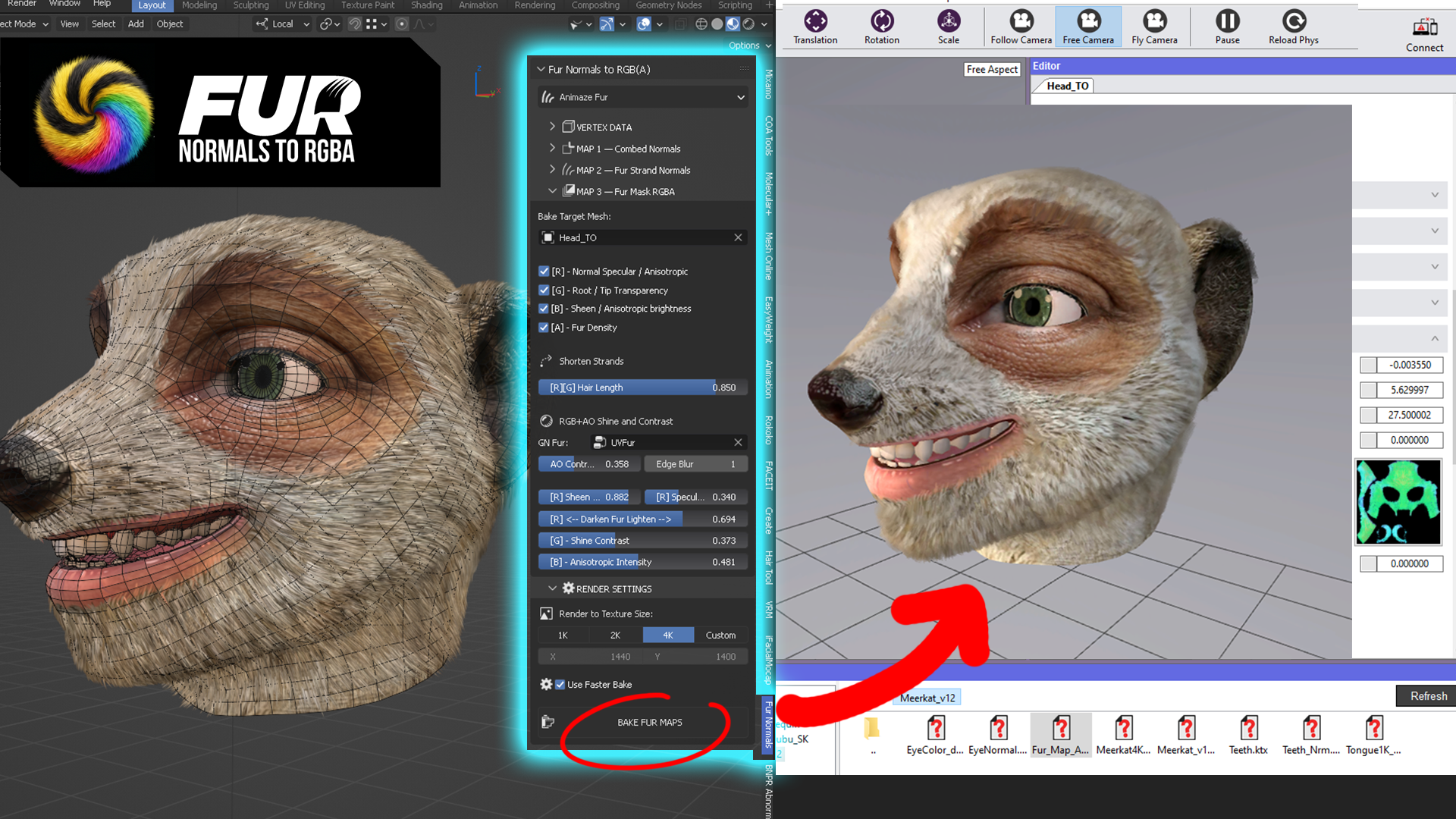The width and height of the screenshot is (1456, 819).
Task: Click the Refresh button in the file browser
Action: pos(1427,696)
